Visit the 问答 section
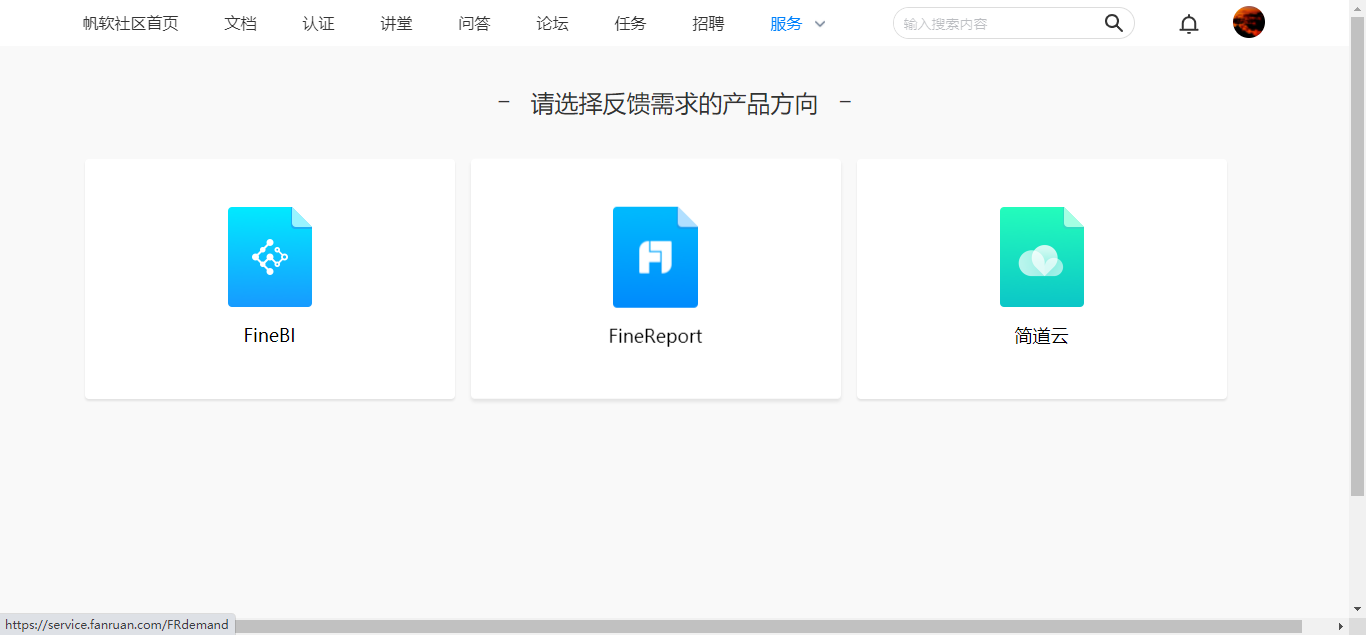Screen dimensions: 1366x635 point(475,23)
